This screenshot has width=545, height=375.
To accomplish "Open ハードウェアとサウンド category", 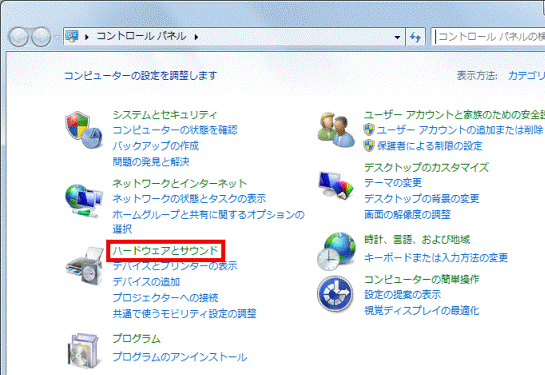I will coord(165,250).
